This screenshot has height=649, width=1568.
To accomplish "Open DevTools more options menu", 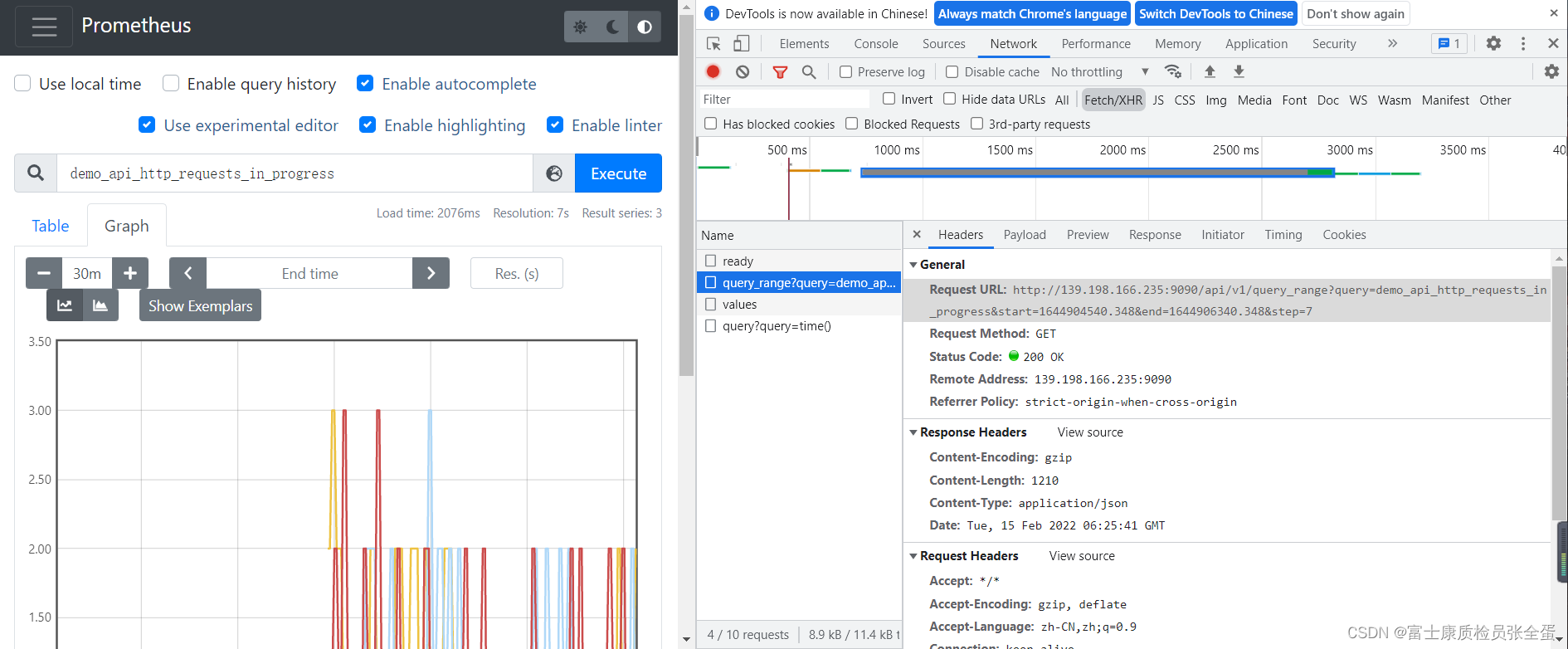I will pos(1523,43).
